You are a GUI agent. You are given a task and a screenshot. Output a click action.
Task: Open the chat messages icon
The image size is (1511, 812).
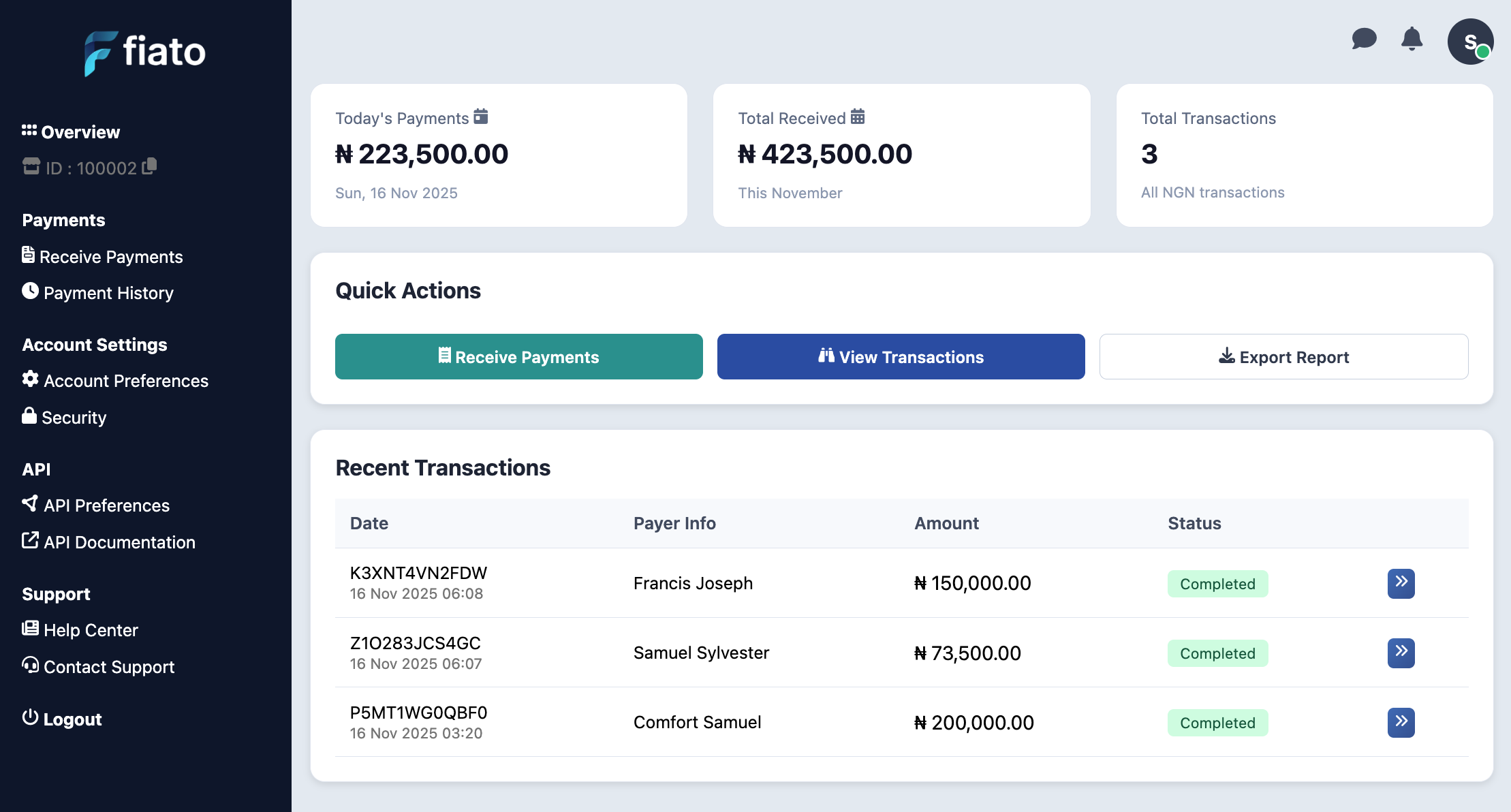[x=1364, y=39]
